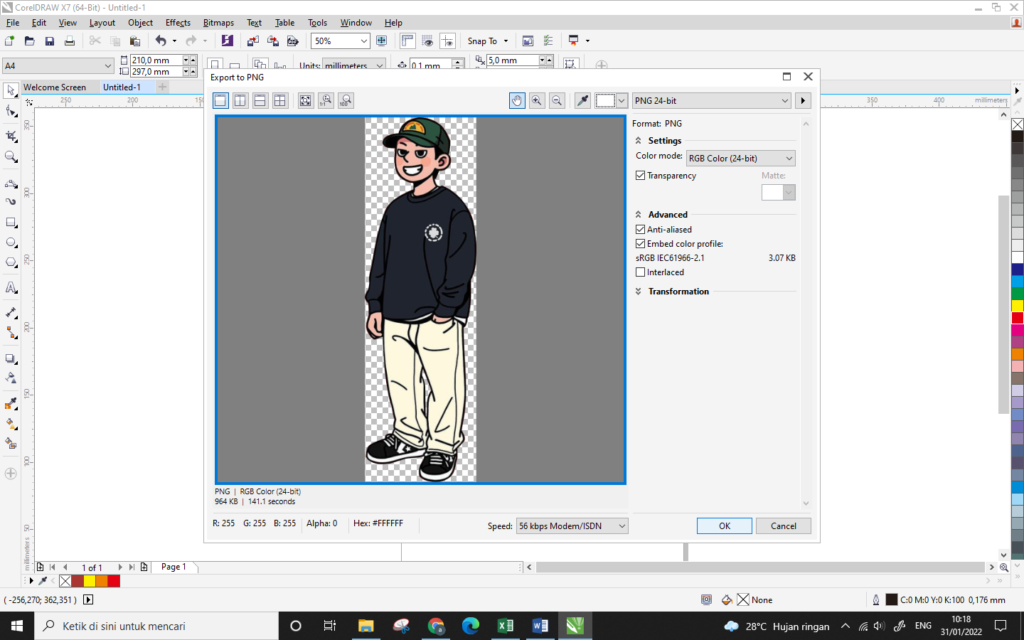The height and width of the screenshot is (640, 1024).
Task: Enable the Interlaced checkbox
Action: (641, 272)
